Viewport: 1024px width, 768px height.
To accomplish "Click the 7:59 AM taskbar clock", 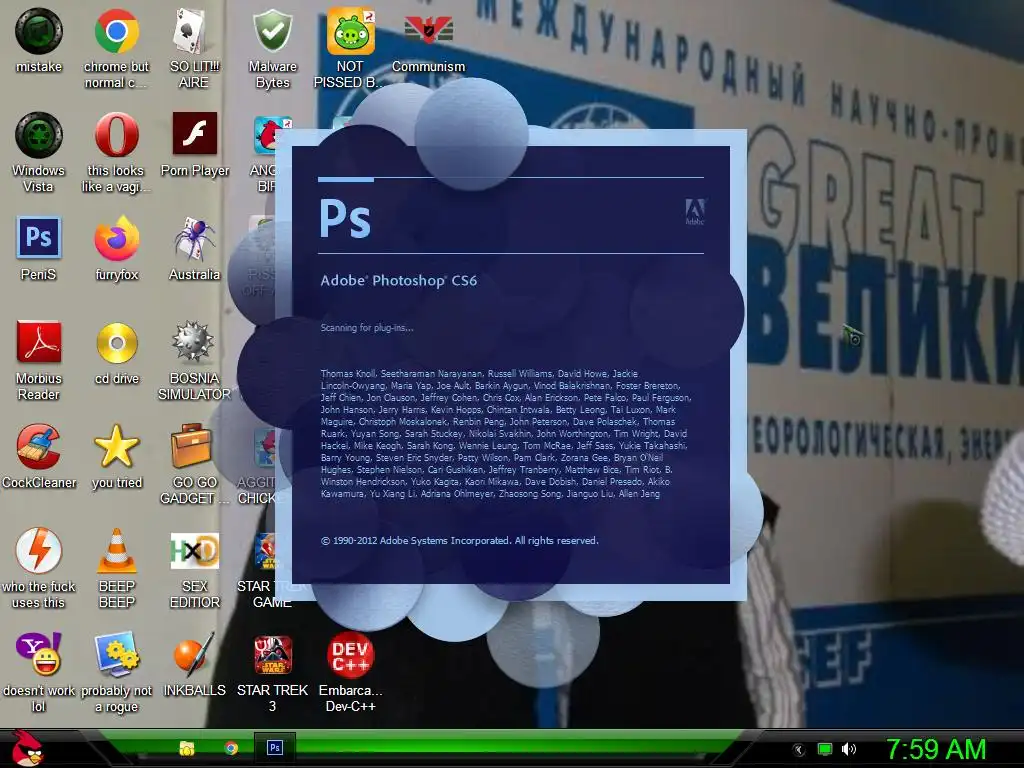I will [936, 750].
